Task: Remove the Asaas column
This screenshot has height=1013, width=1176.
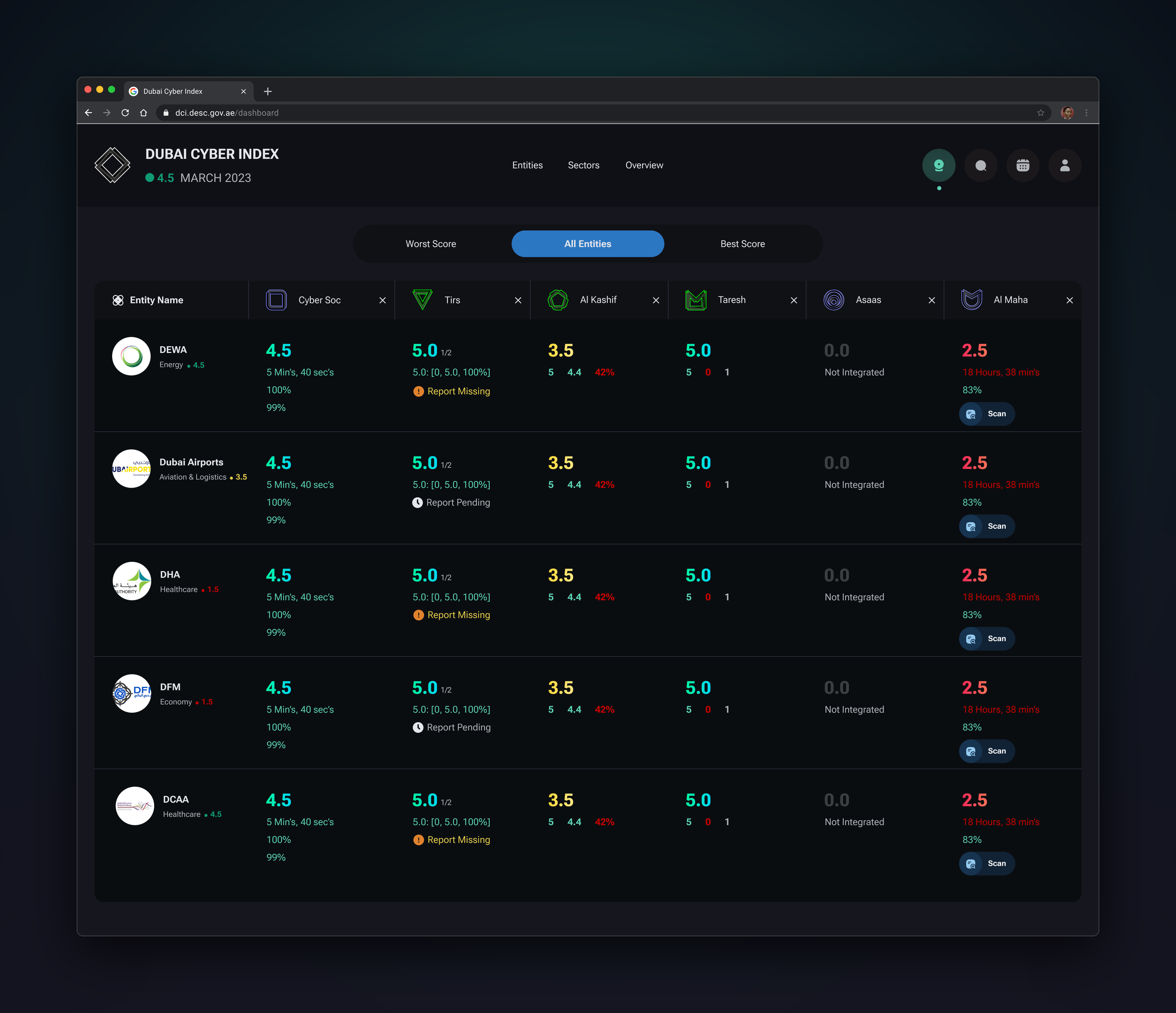Action: pos(932,300)
